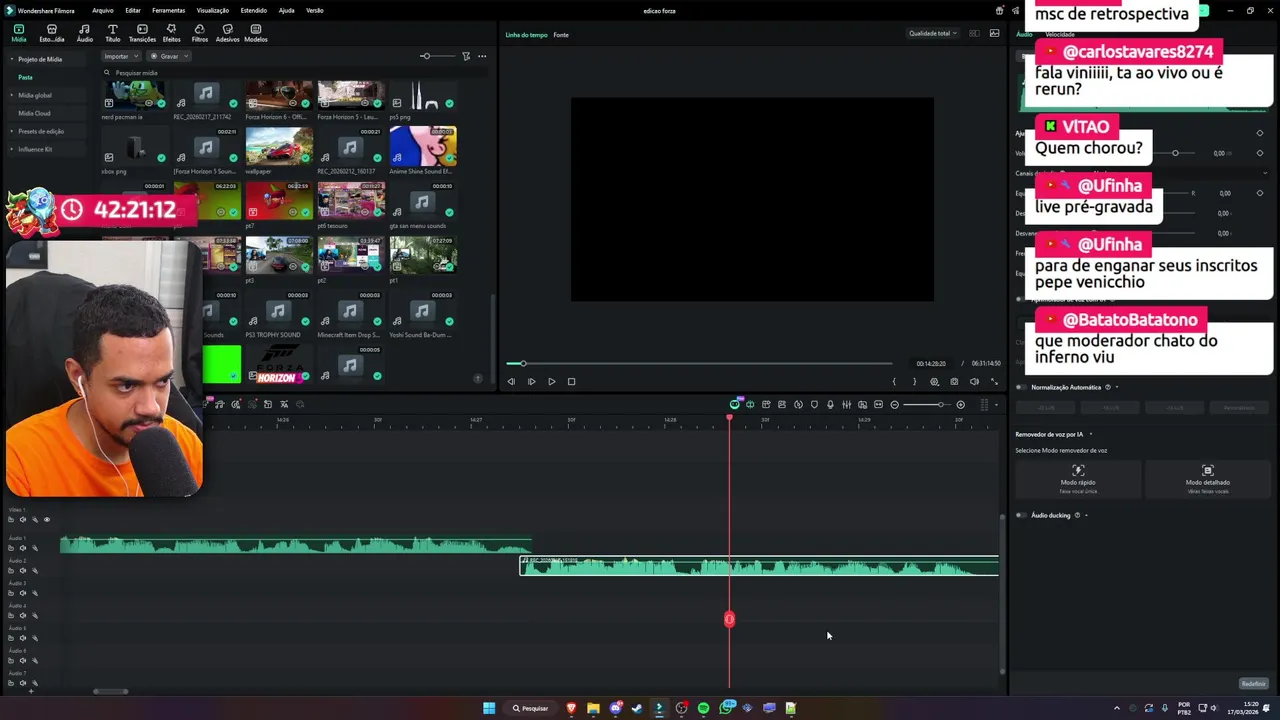Viewport: 1280px width, 720px height.
Task: Open the Arquivo menu
Action: [x=102, y=10]
